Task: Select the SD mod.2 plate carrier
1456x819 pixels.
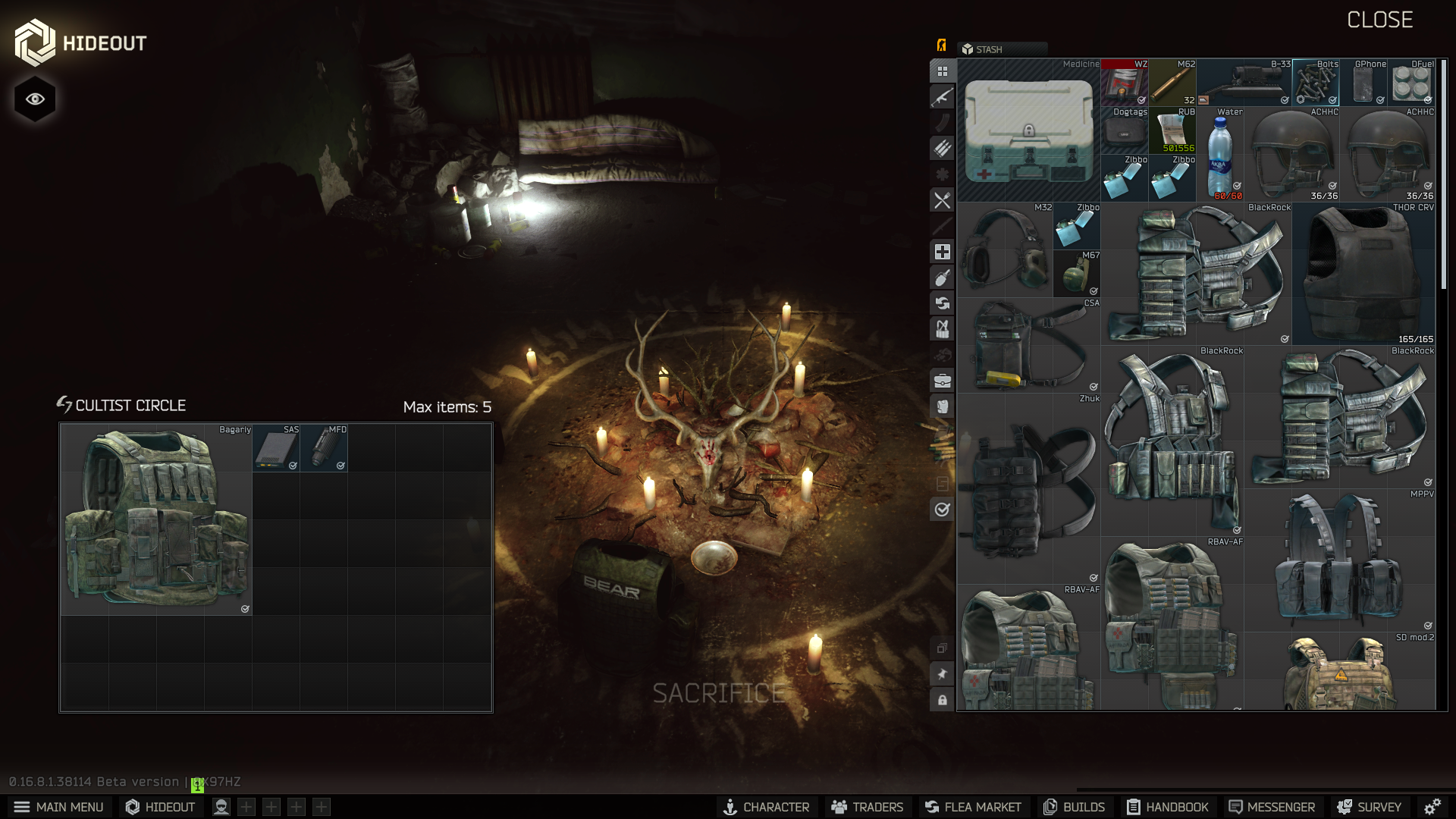Action: pos(1340,672)
